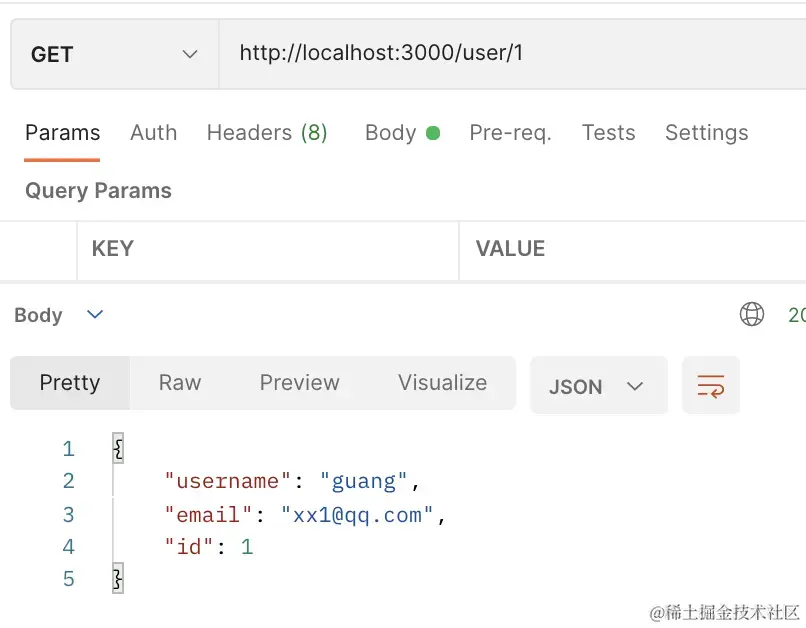The image size is (806, 628).
Task: Click the request URL input field
Action: coord(510,54)
